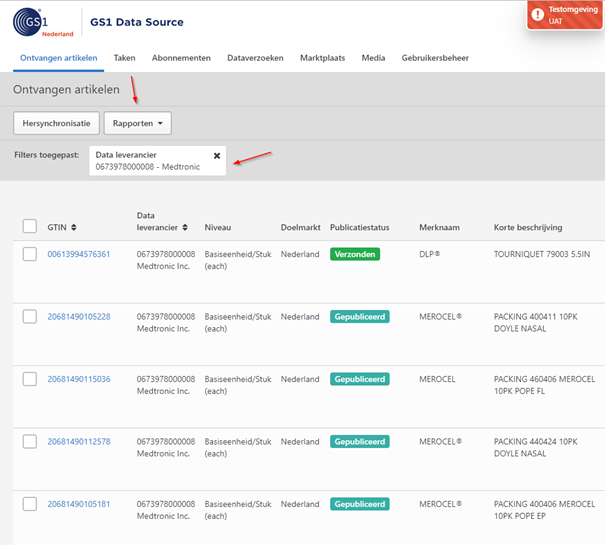Click the DLP® brand name cell

pyautogui.click(x=429, y=254)
